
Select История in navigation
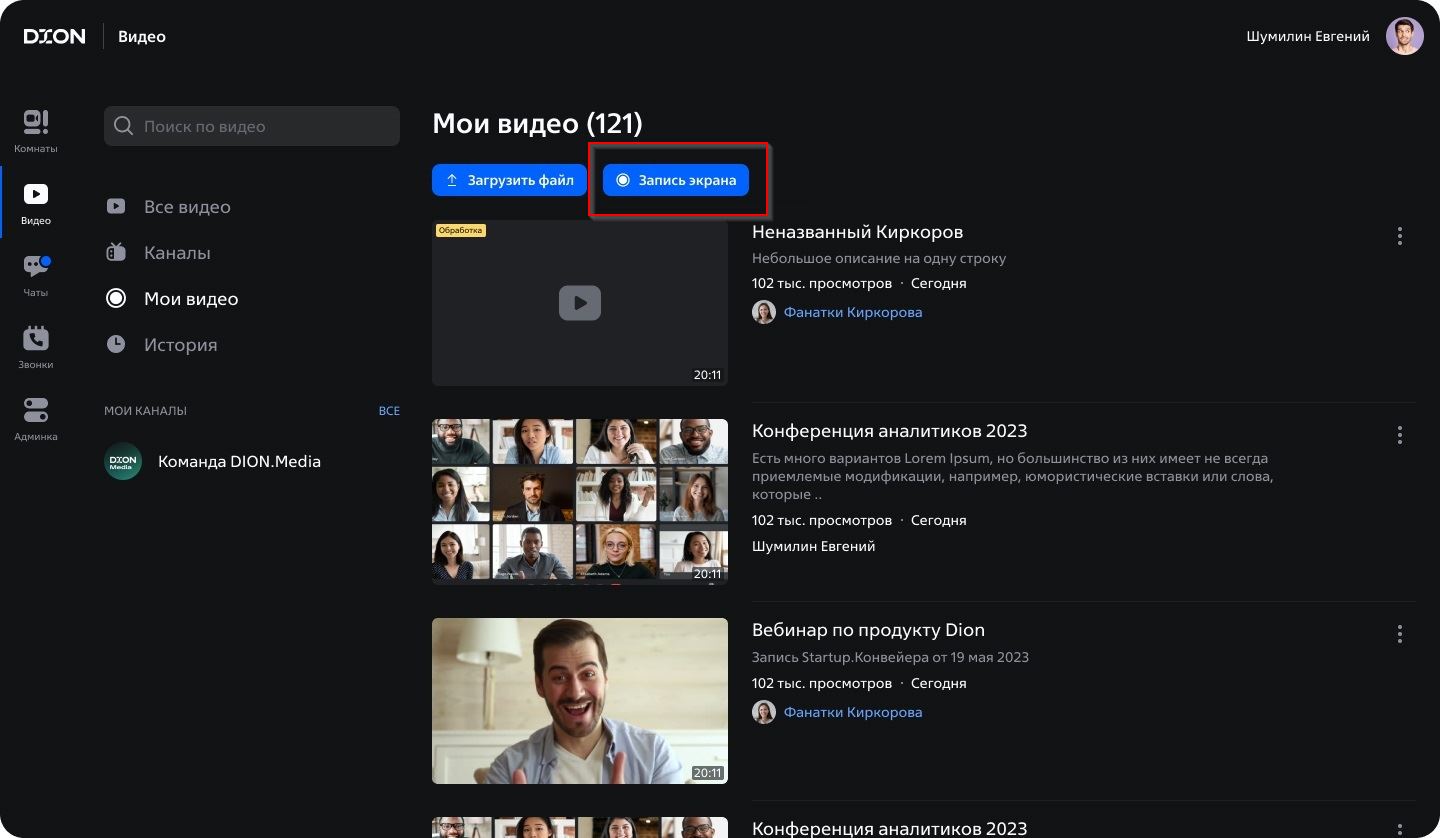point(180,345)
